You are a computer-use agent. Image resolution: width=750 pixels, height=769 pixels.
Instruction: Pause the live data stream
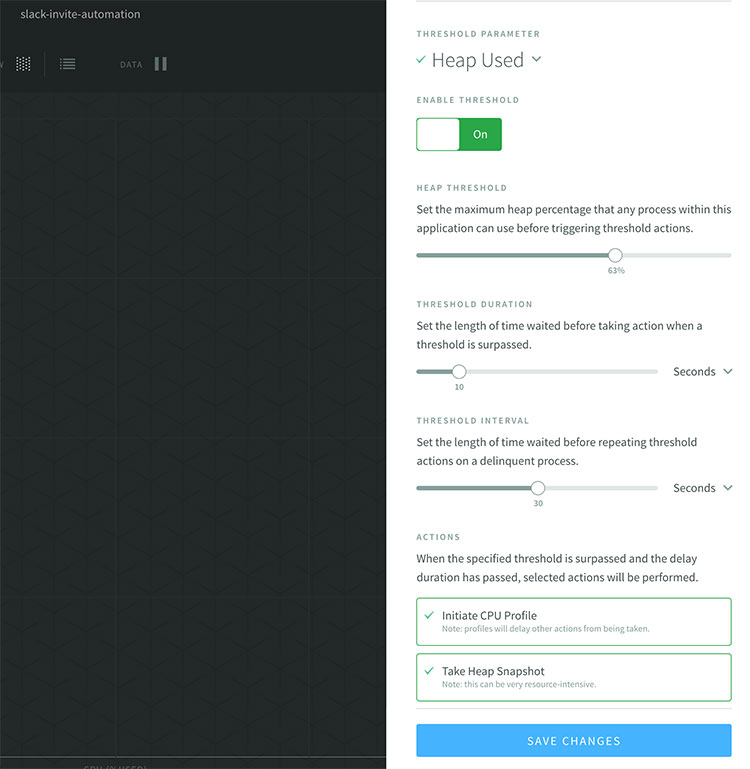pyautogui.click(x=160, y=64)
